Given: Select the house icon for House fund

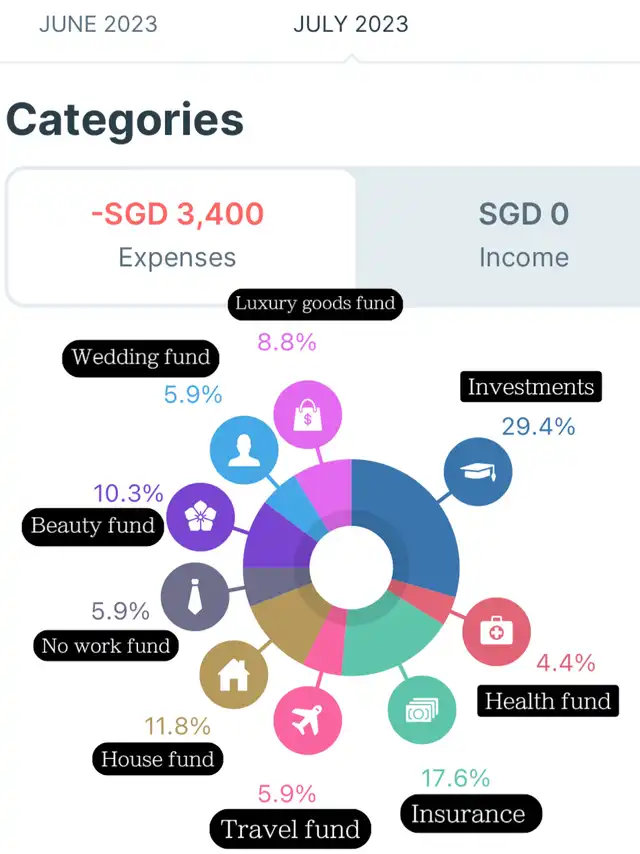Looking at the screenshot, I should (234, 675).
